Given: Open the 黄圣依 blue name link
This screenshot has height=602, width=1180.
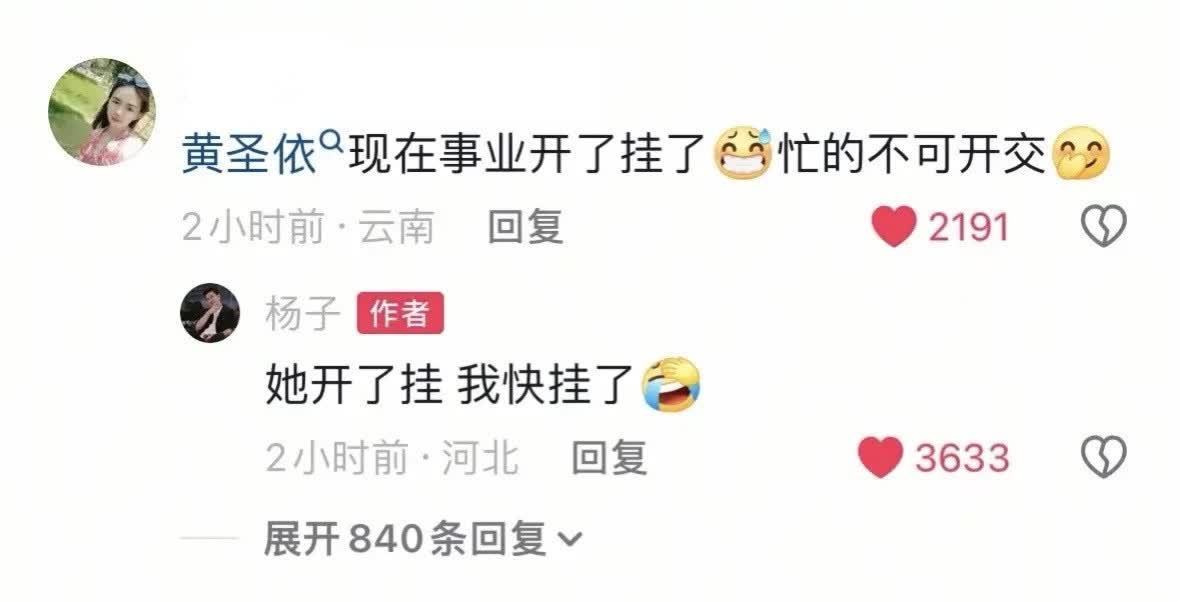Looking at the screenshot, I should point(249,155).
